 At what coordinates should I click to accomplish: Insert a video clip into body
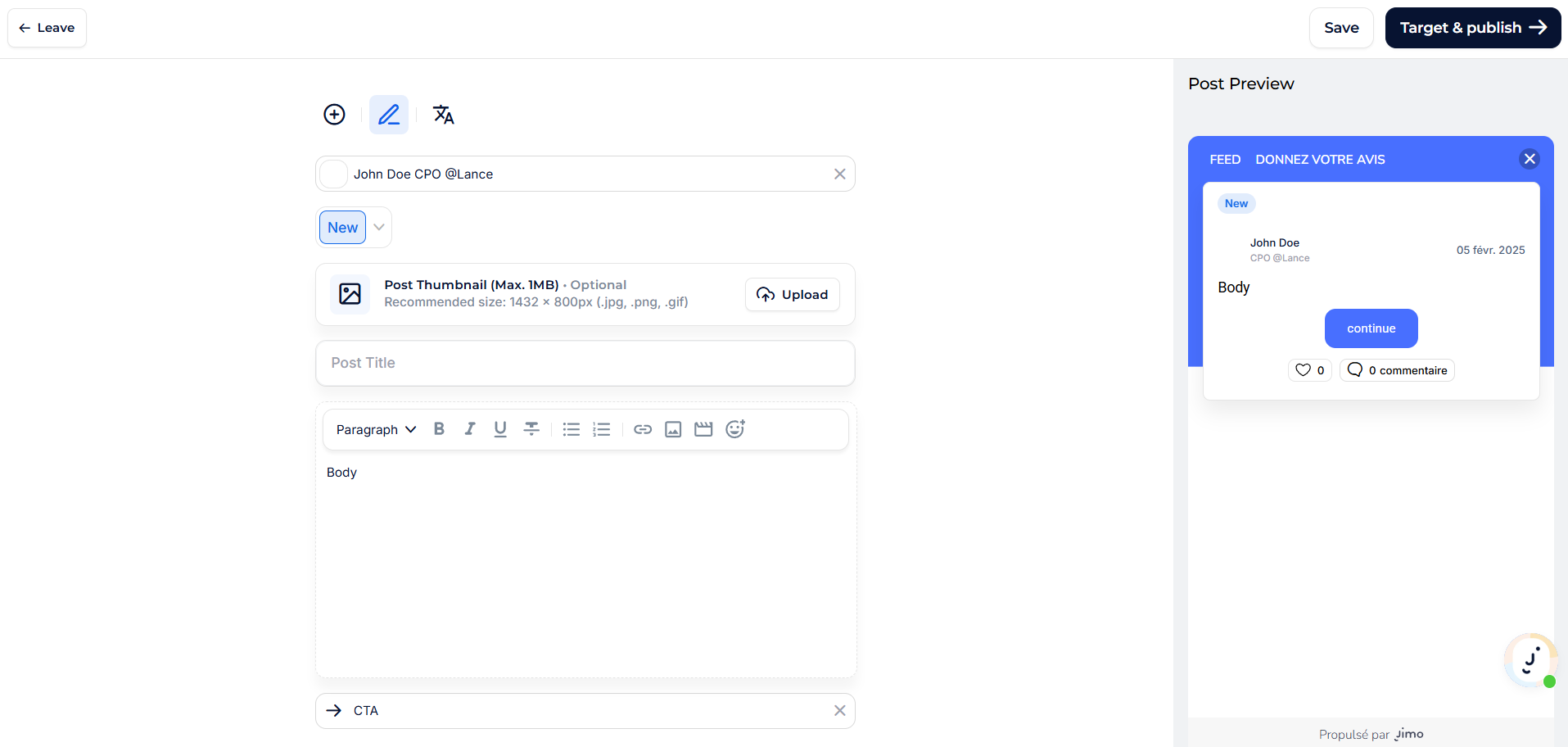click(703, 429)
